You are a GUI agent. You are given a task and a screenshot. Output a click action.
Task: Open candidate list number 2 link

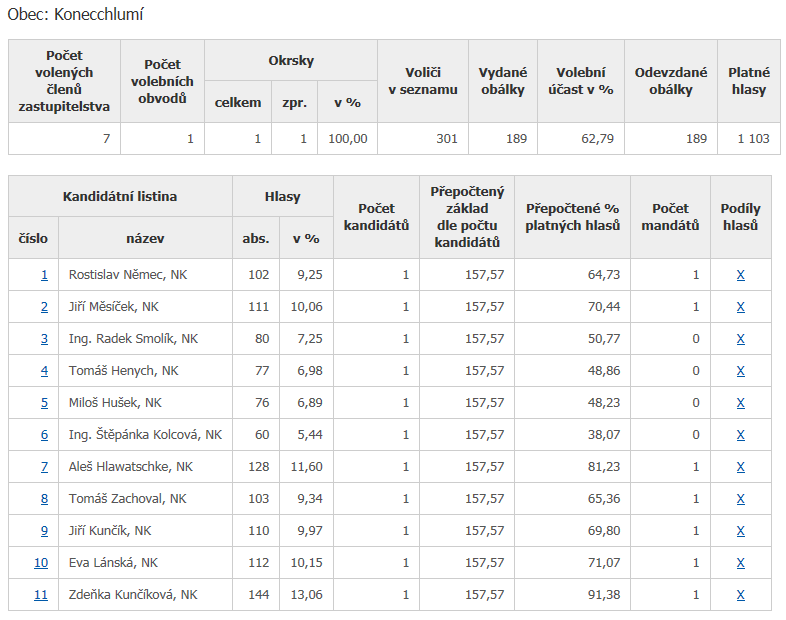tap(44, 307)
